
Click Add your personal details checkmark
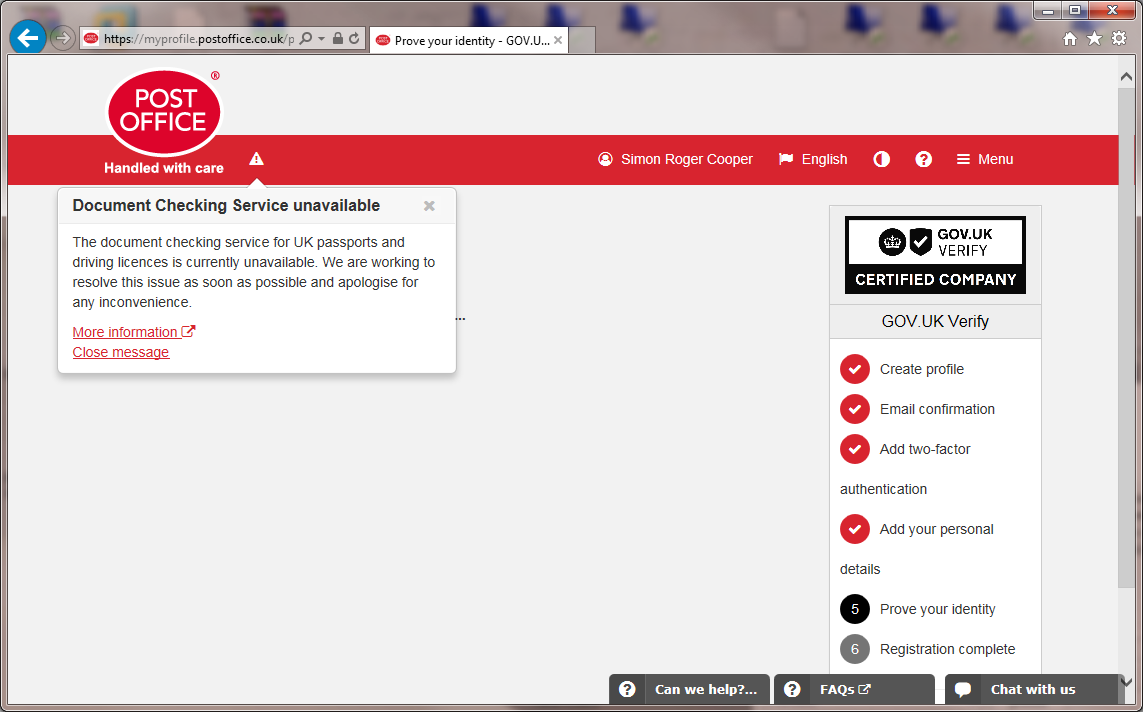pyautogui.click(x=854, y=530)
